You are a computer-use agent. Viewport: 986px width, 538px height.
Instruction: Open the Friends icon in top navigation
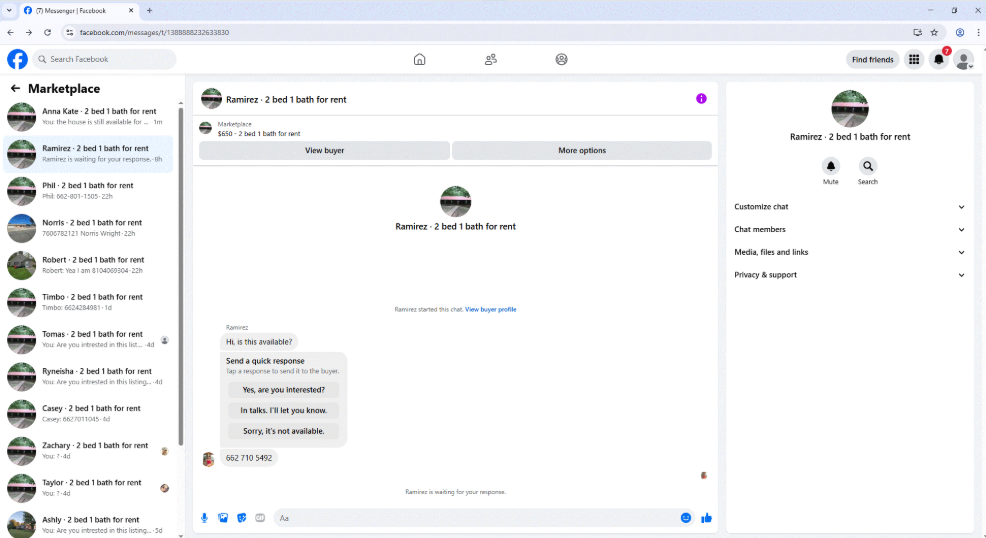[490, 59]
